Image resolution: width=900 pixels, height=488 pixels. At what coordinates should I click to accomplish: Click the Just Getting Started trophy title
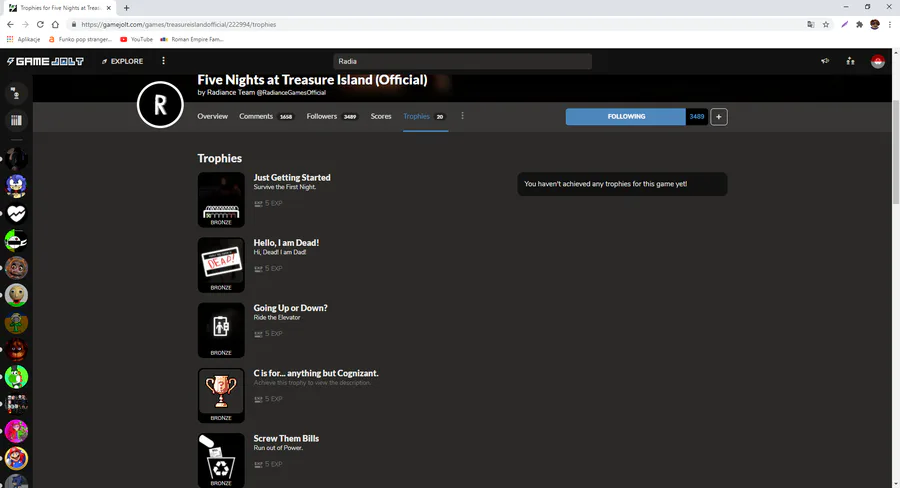(292, 177)
